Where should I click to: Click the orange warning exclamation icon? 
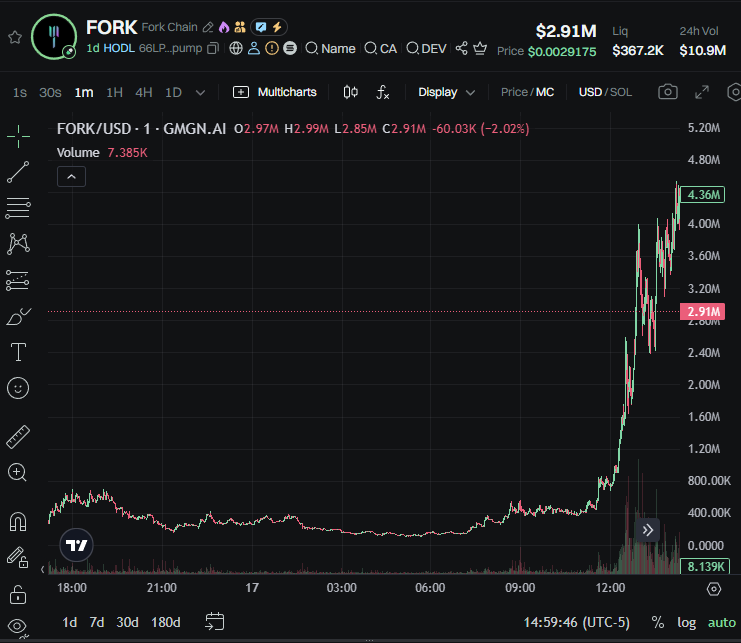point(272,48)
